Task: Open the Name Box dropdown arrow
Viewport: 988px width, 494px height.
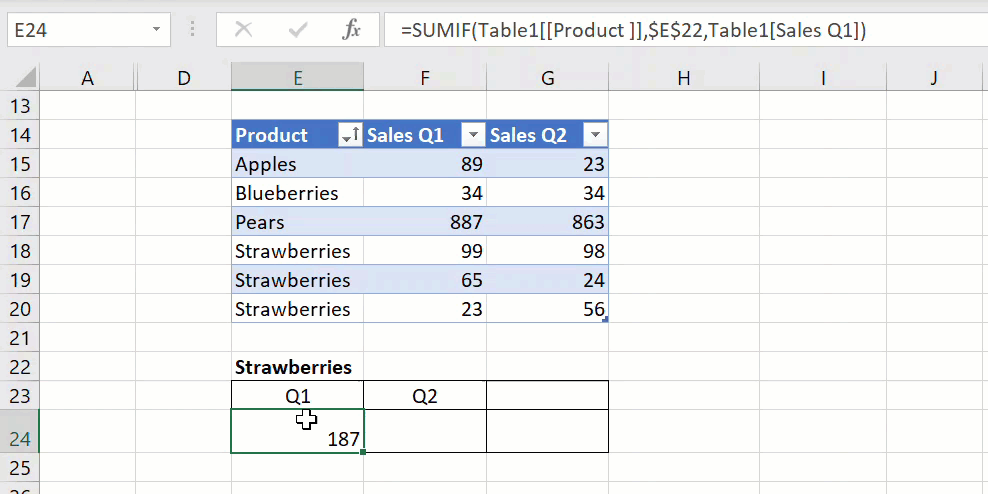Action: point(157,30)
